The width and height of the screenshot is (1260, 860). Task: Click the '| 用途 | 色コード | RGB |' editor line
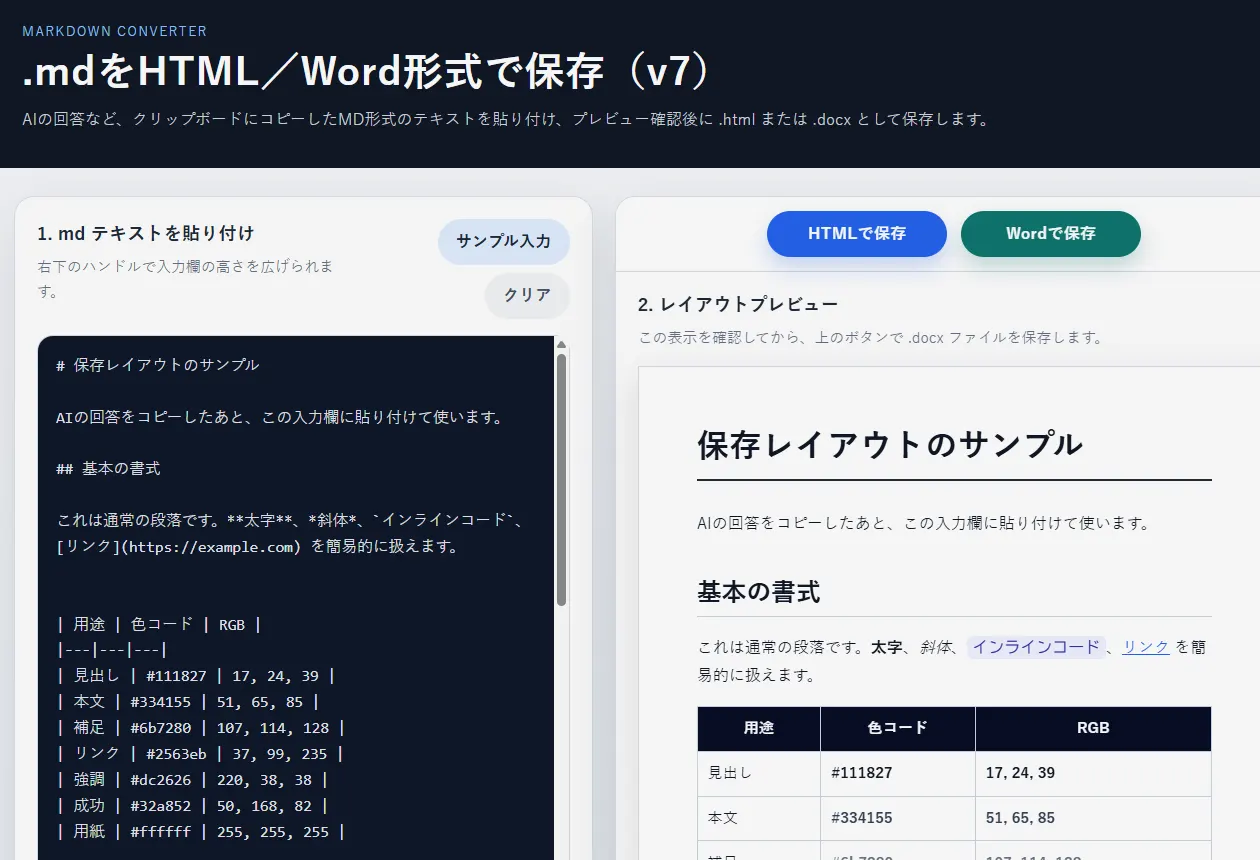[159, 625]
